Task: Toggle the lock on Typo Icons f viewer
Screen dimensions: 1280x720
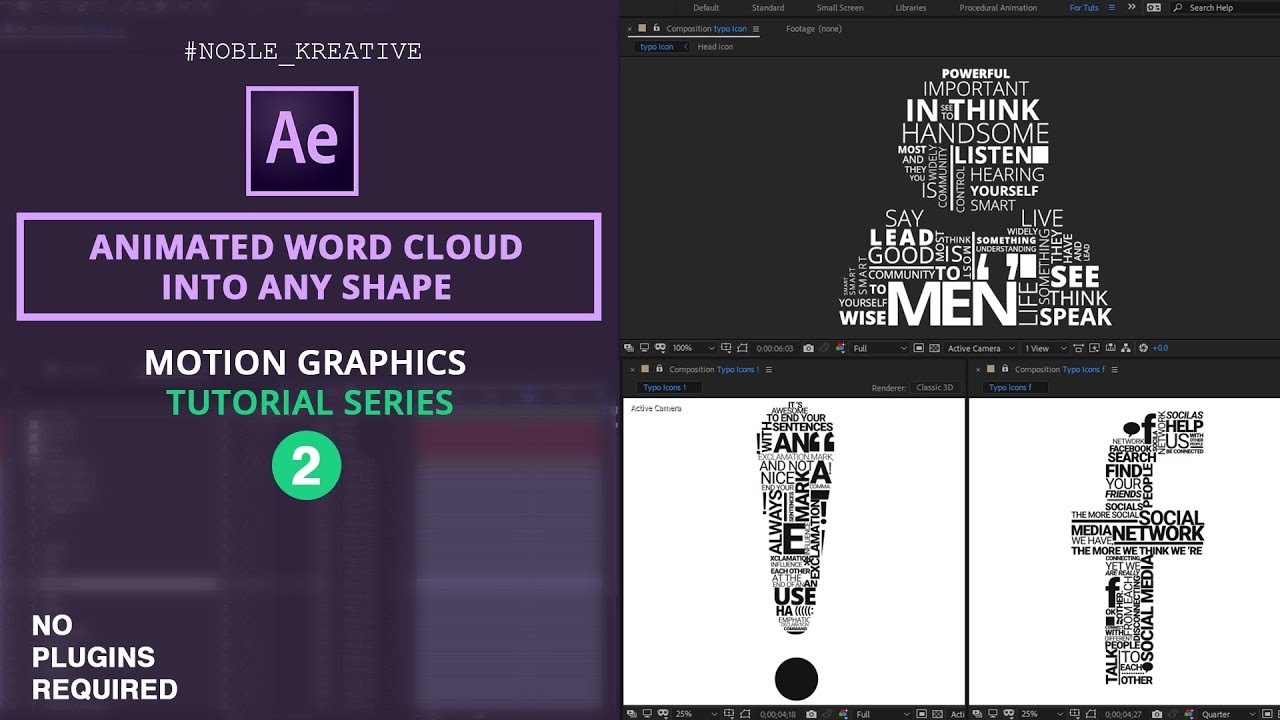Action: pyautogui.click(x=1005, y=369)
